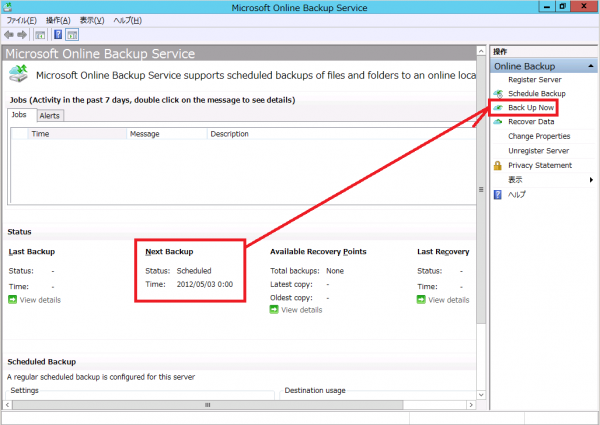Open the 操作(A) menu

(58, 20)
